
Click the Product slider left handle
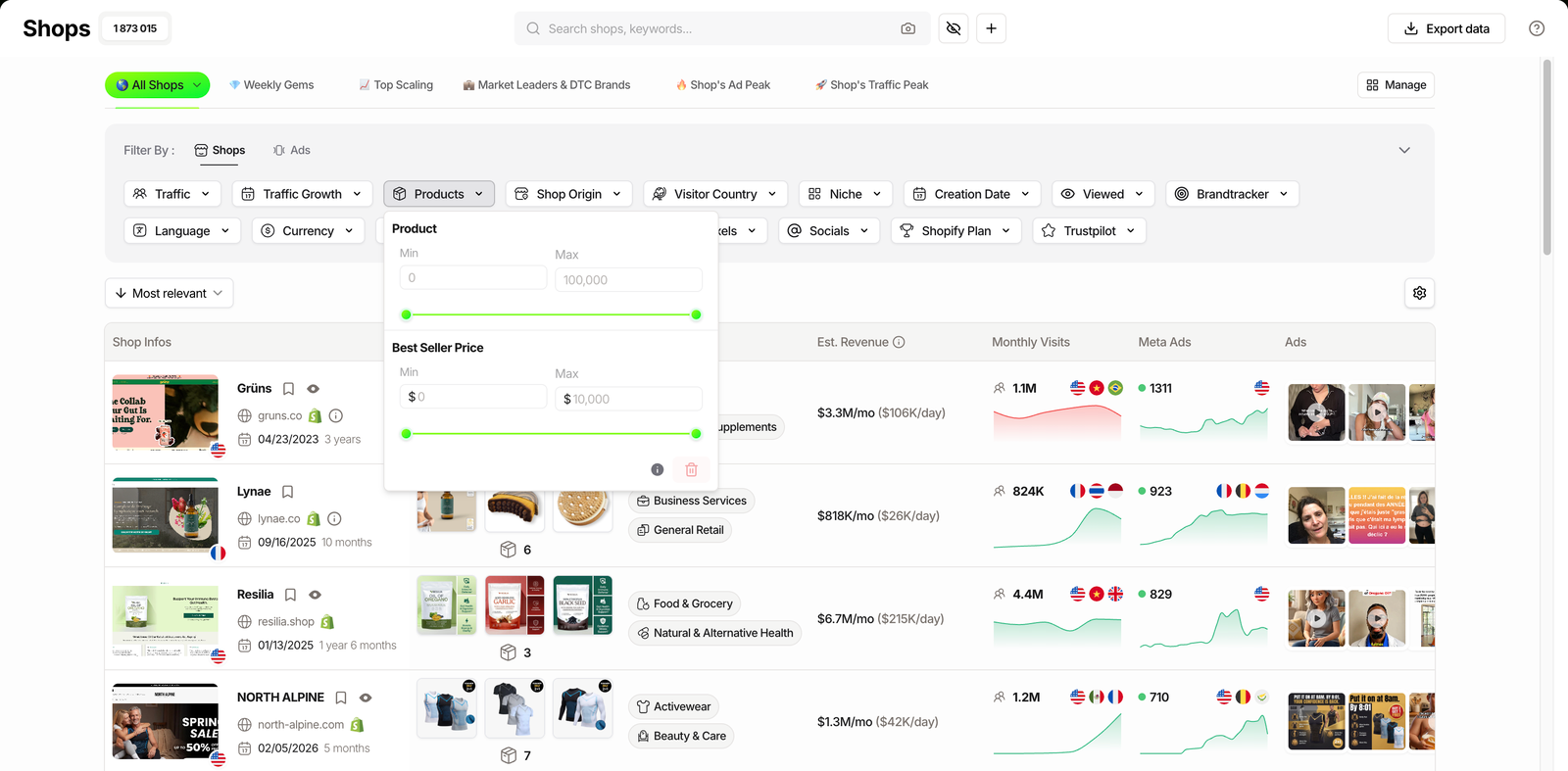(x=407, y=314)
